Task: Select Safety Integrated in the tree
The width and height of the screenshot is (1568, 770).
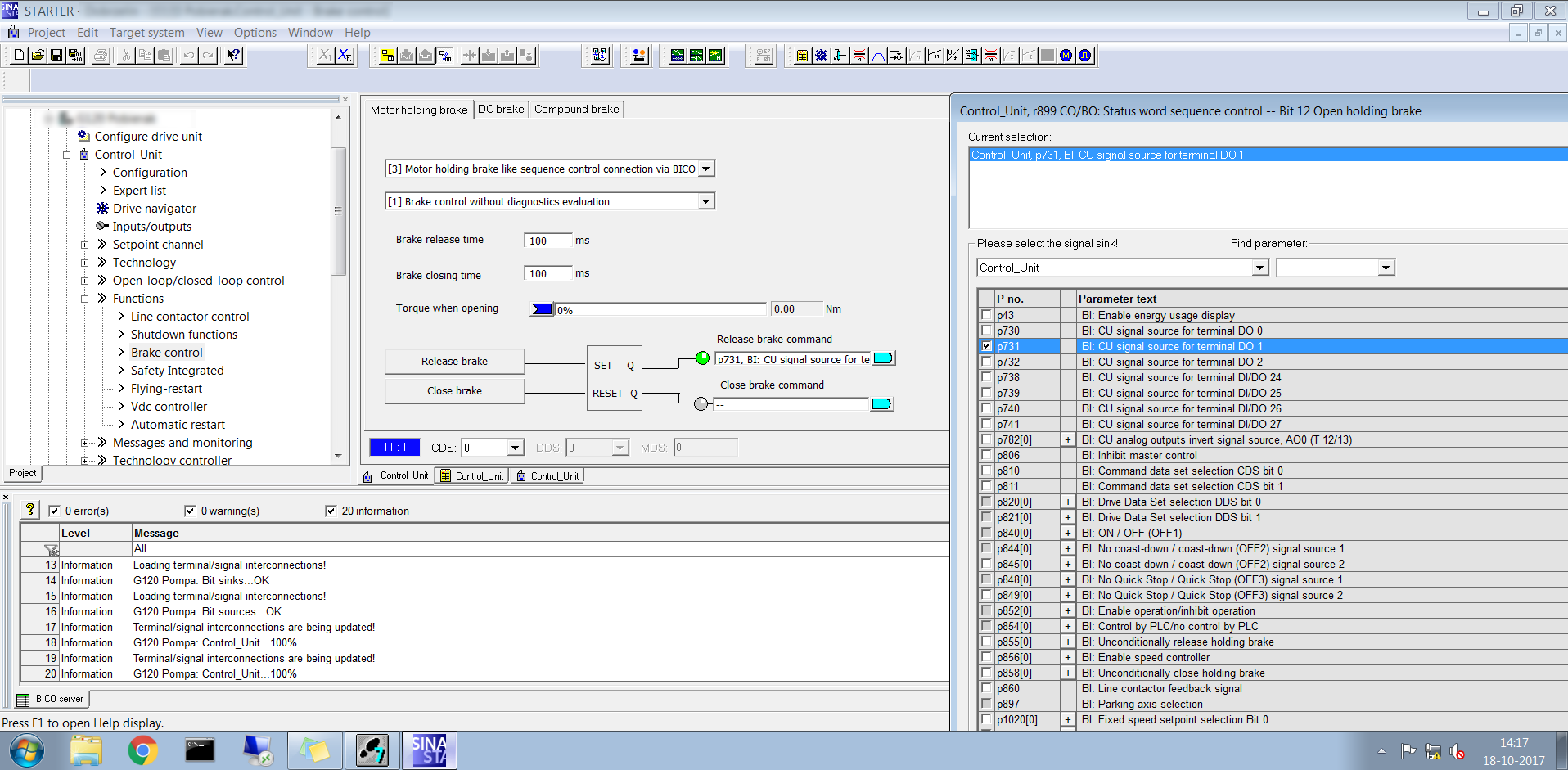Action: (177, 371)
